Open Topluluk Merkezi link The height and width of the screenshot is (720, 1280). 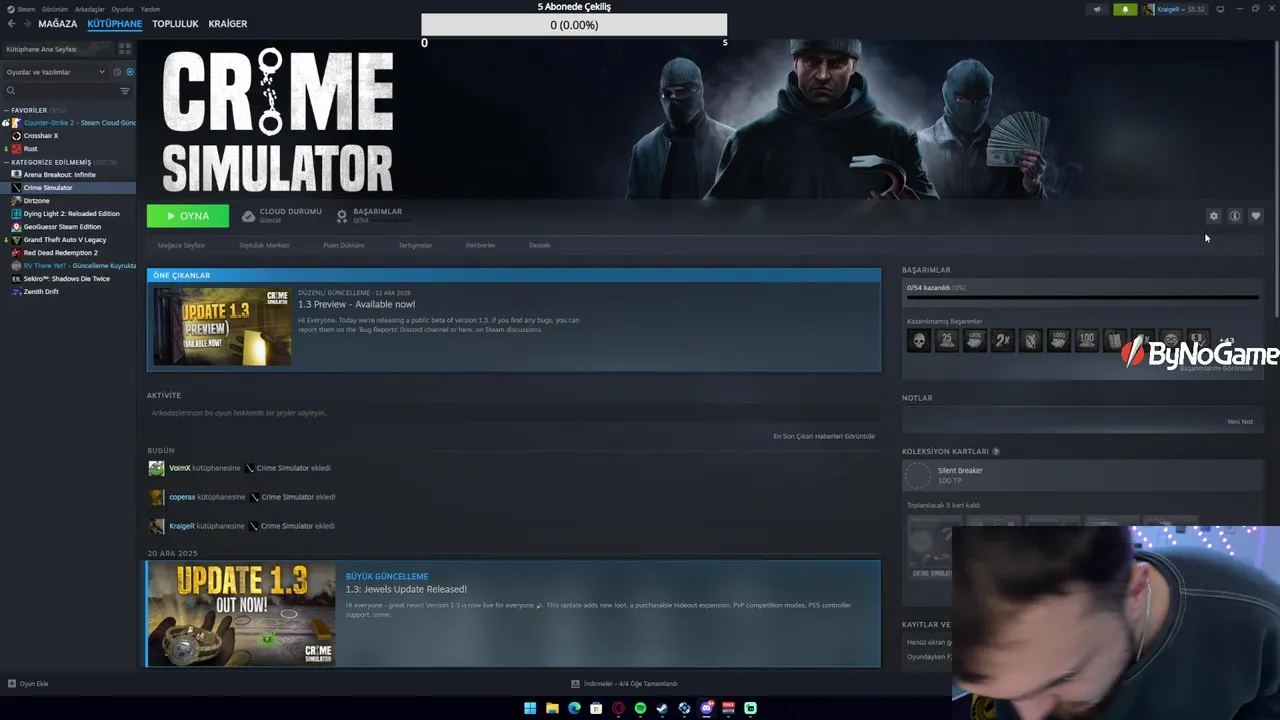[x=264, y=245]
